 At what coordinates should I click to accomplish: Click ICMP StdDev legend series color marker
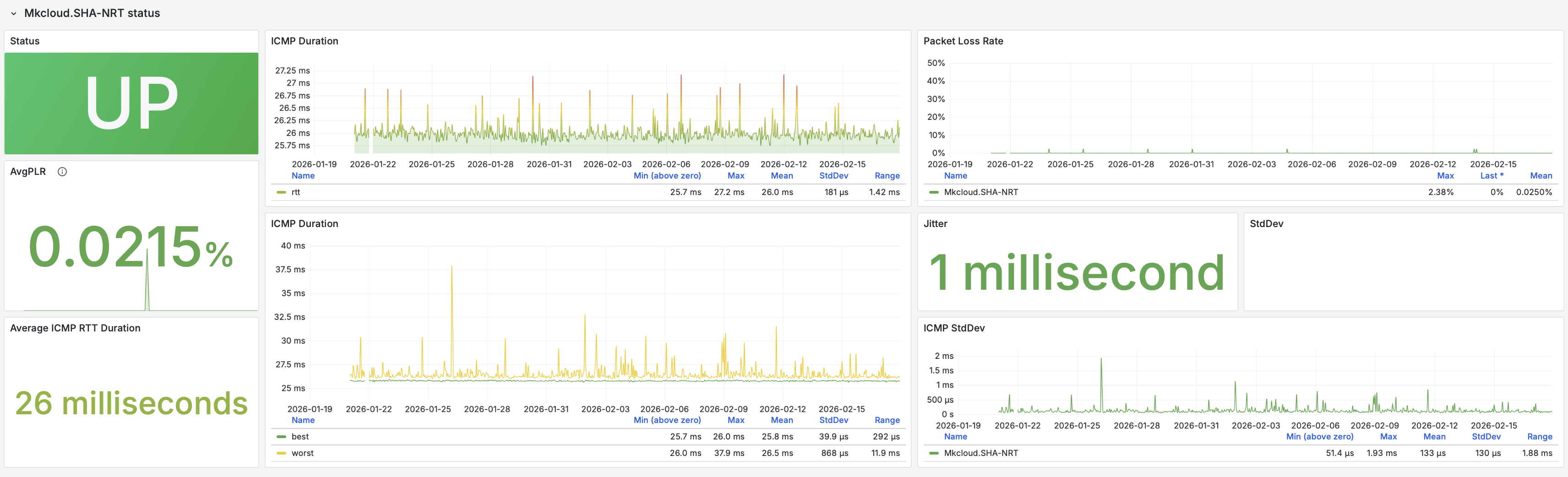tap(934, 453)
